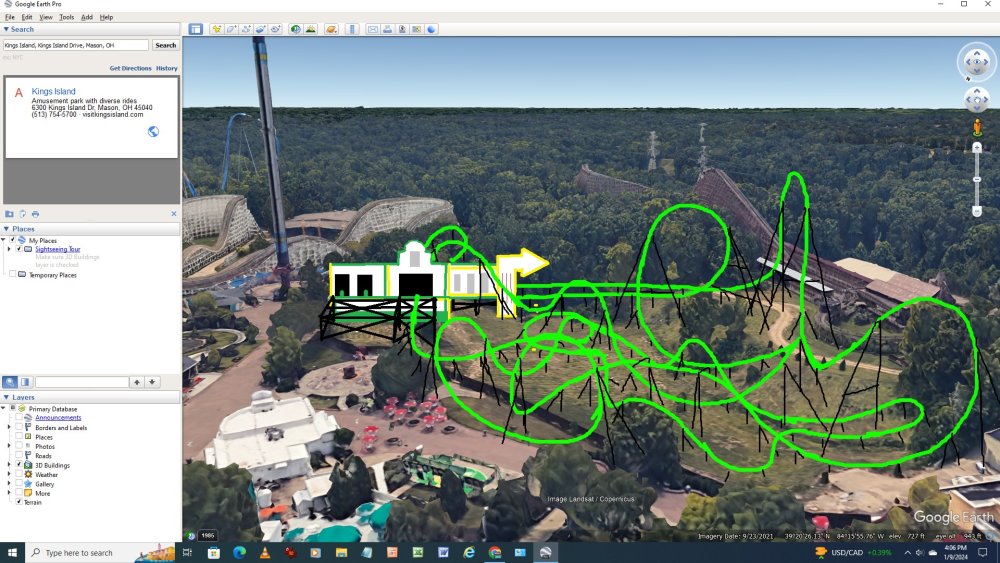Click the Email toolbar icon
This screenshot has width=1000, height=563.
(x=372, y=29)
